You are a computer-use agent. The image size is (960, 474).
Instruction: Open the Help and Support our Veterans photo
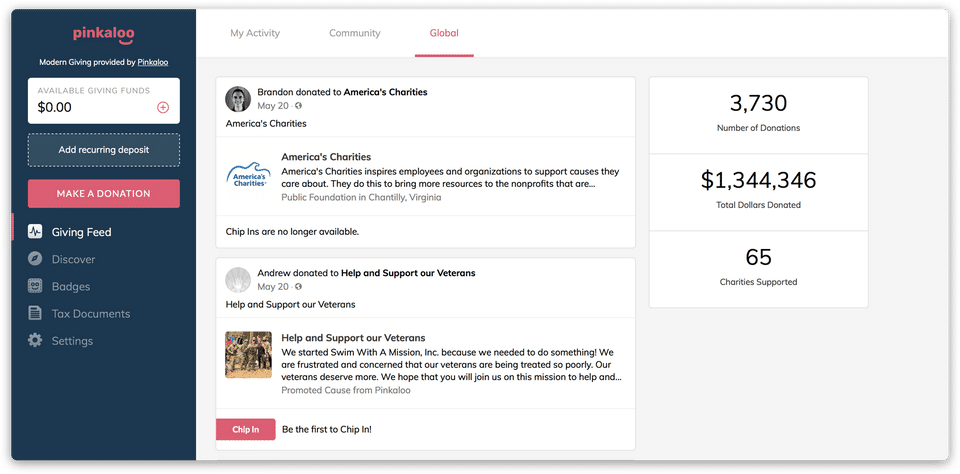[x=249, y=355]
